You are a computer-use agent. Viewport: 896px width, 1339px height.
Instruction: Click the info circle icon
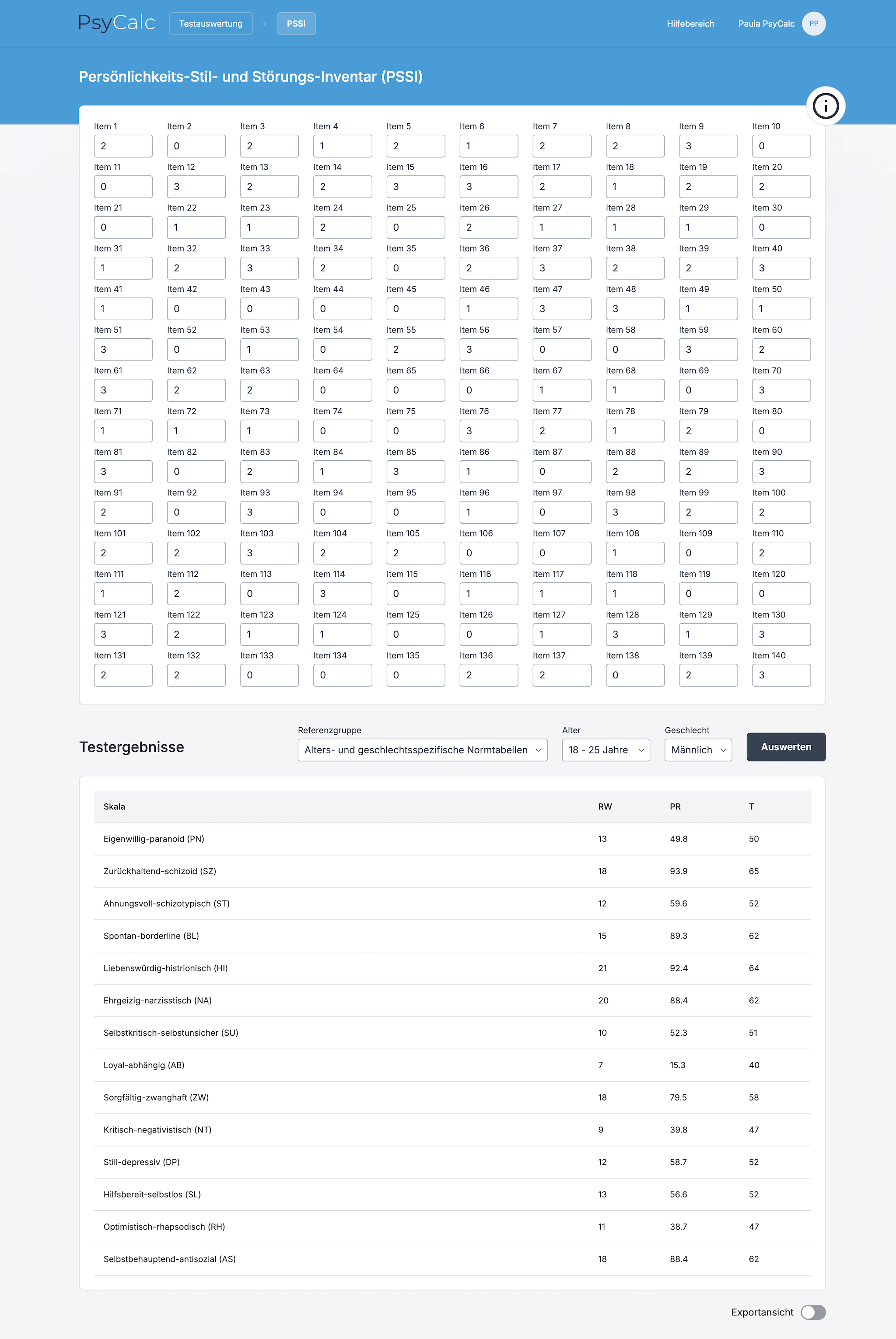825,106
